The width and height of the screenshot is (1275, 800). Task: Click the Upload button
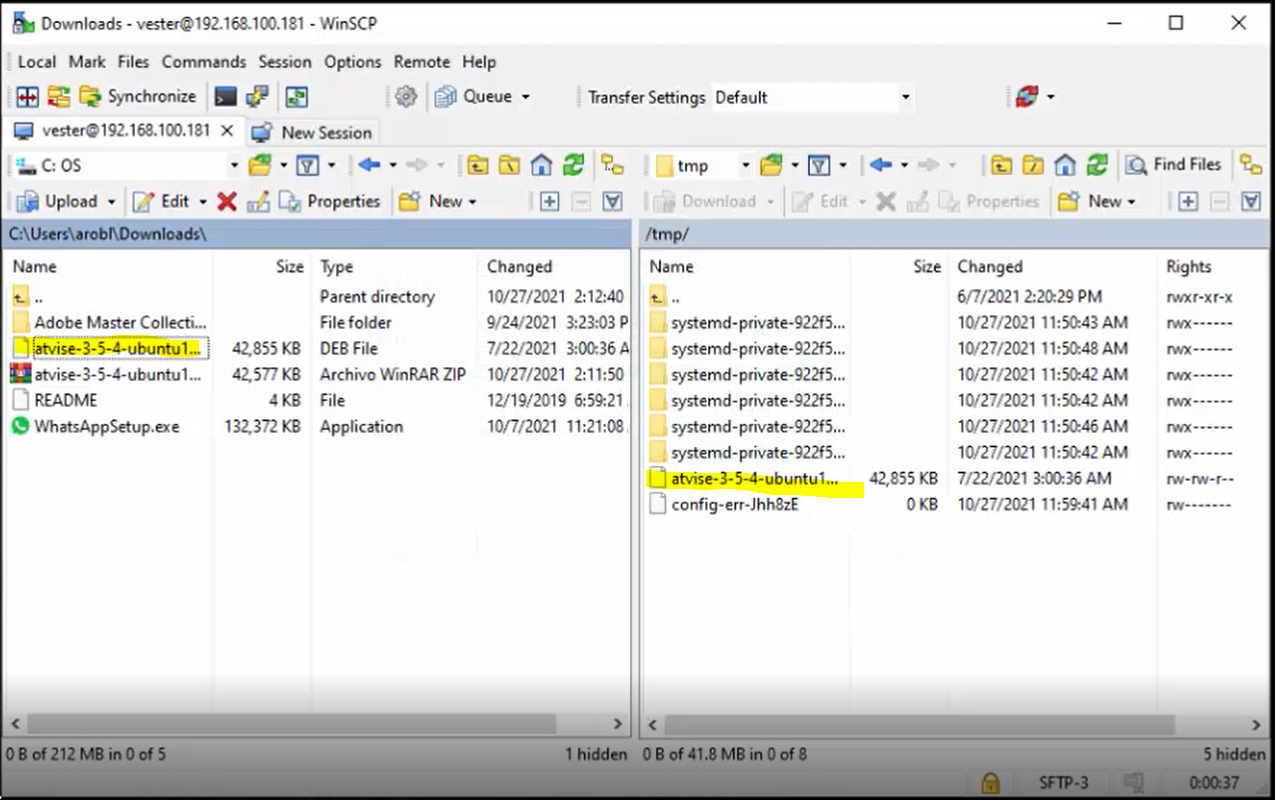pyautogui.click(x=58, y=201)
